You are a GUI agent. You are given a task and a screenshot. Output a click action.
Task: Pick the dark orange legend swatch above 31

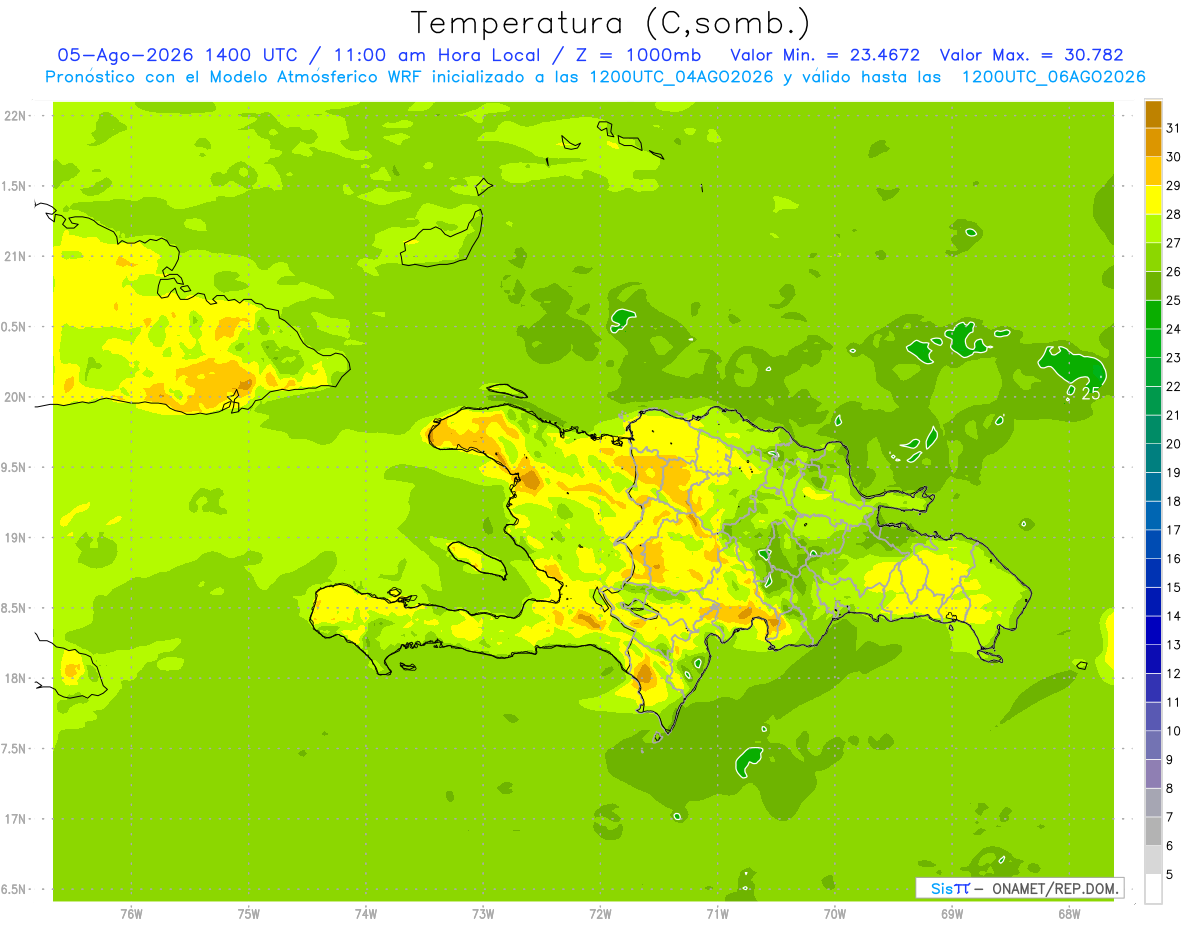1153,114
